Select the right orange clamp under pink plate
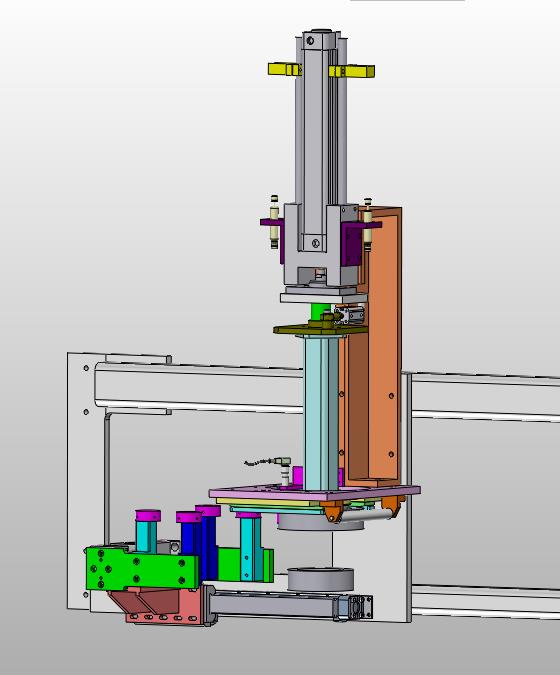 [393, 506]
